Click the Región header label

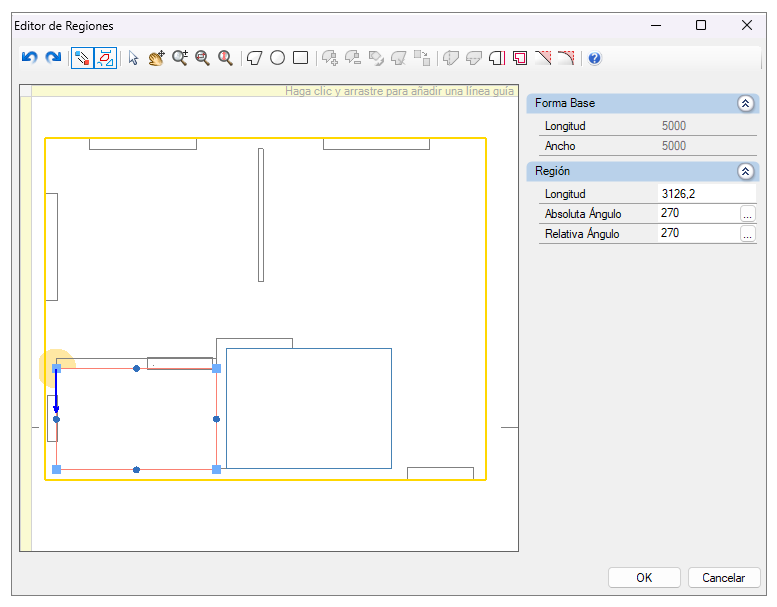[x=553, y=171]
